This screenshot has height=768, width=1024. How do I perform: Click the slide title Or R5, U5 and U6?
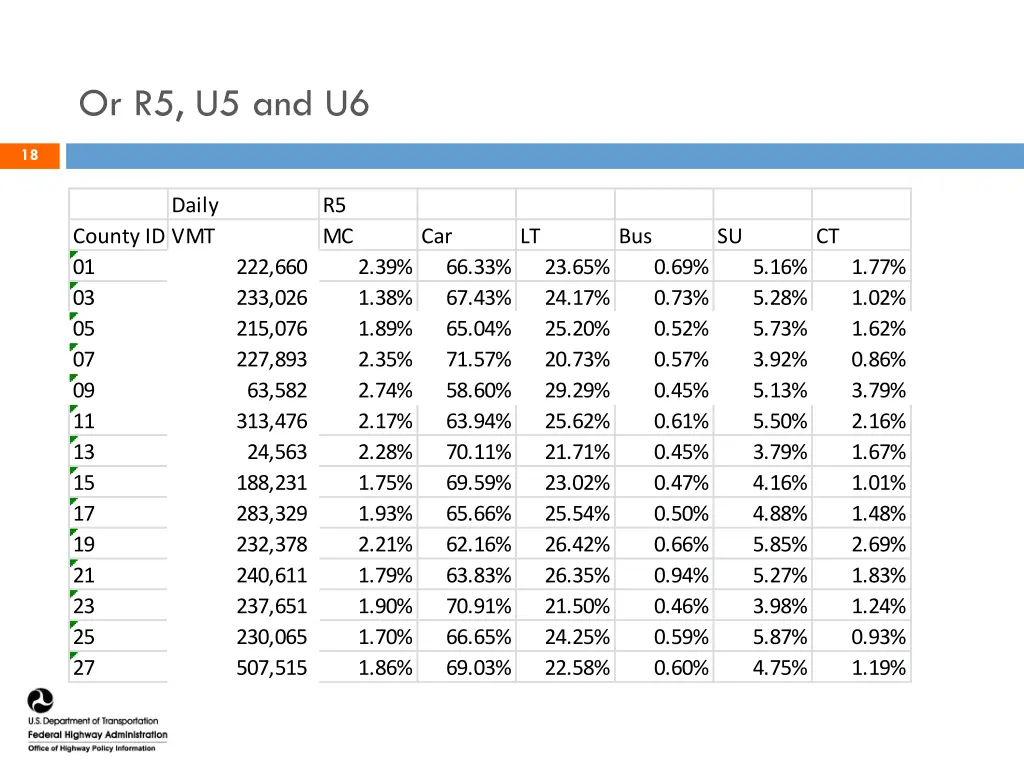[224, 104]
